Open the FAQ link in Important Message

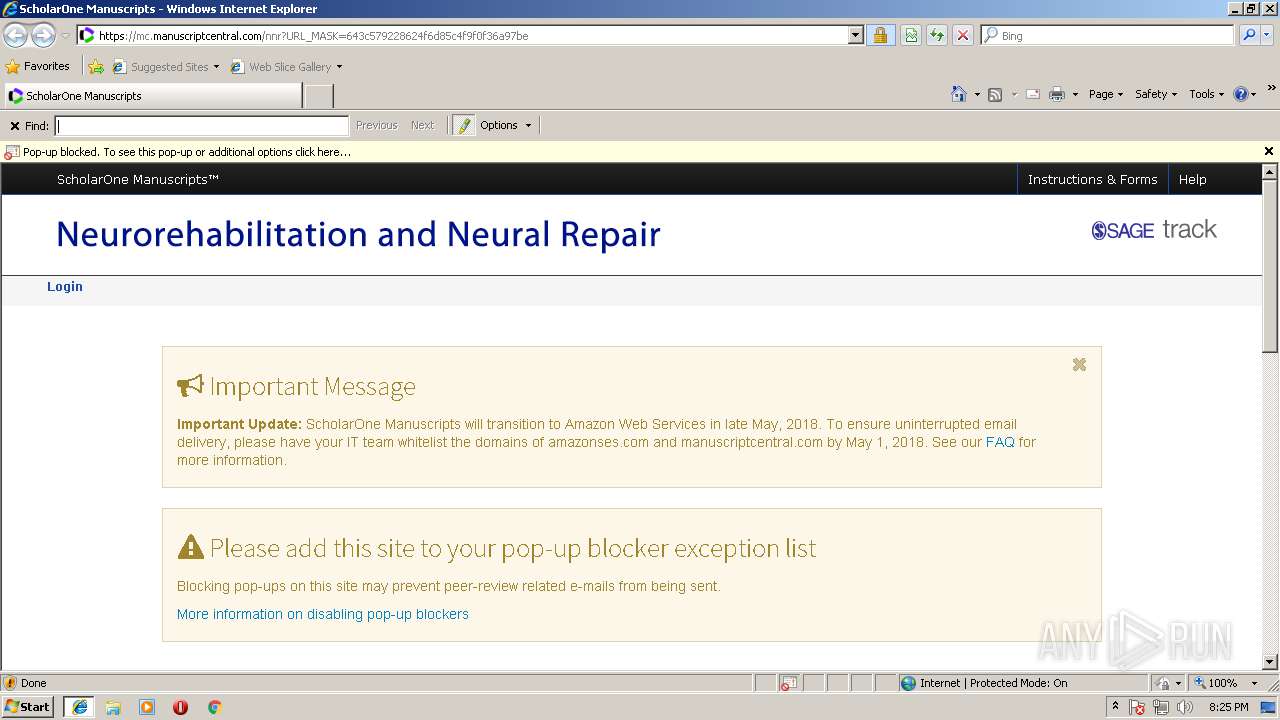click(x=1000, y=442)
